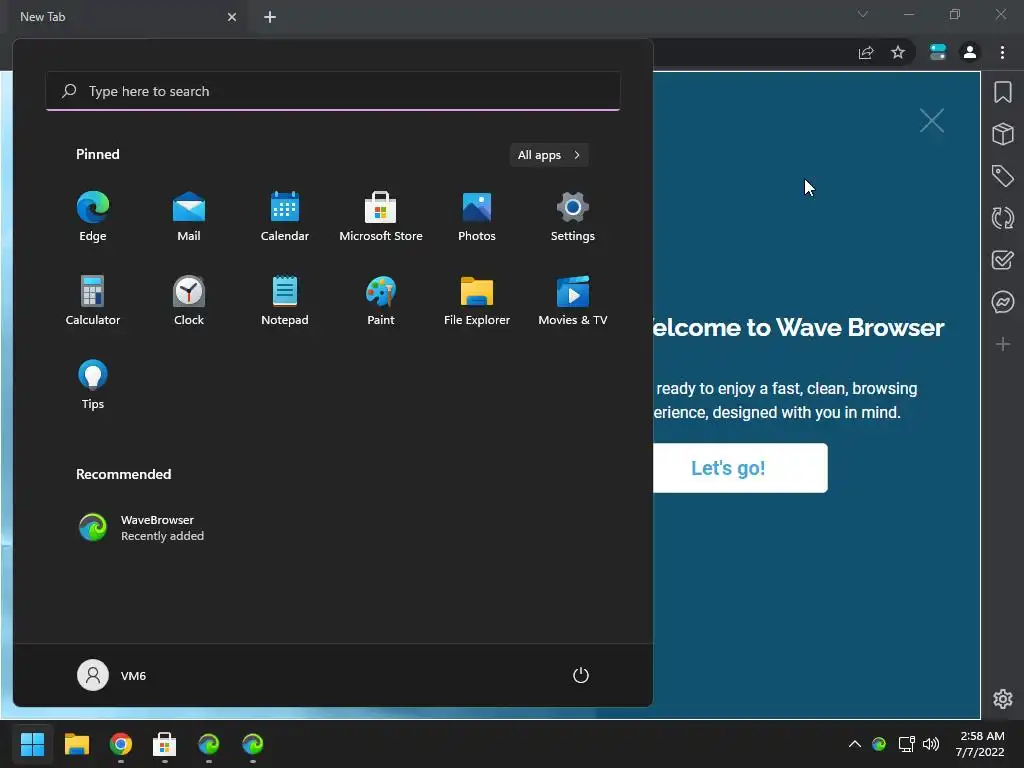Launch the Calendar app

click(x=285, y=217)
